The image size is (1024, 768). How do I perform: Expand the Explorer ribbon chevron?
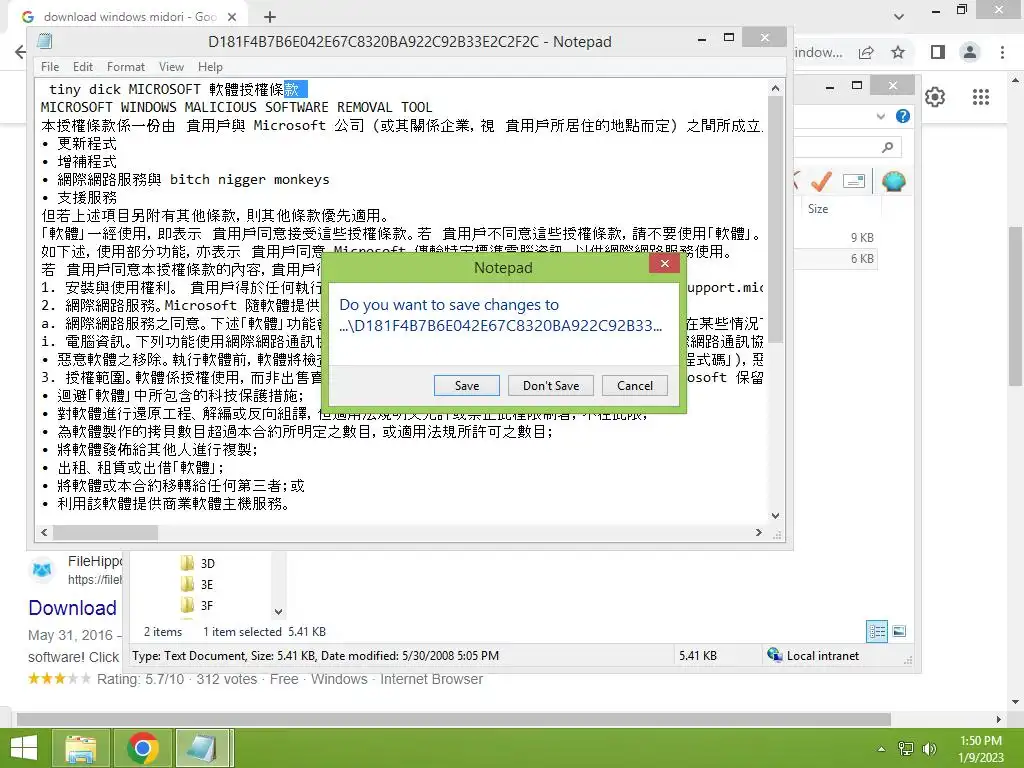(881, 116)
